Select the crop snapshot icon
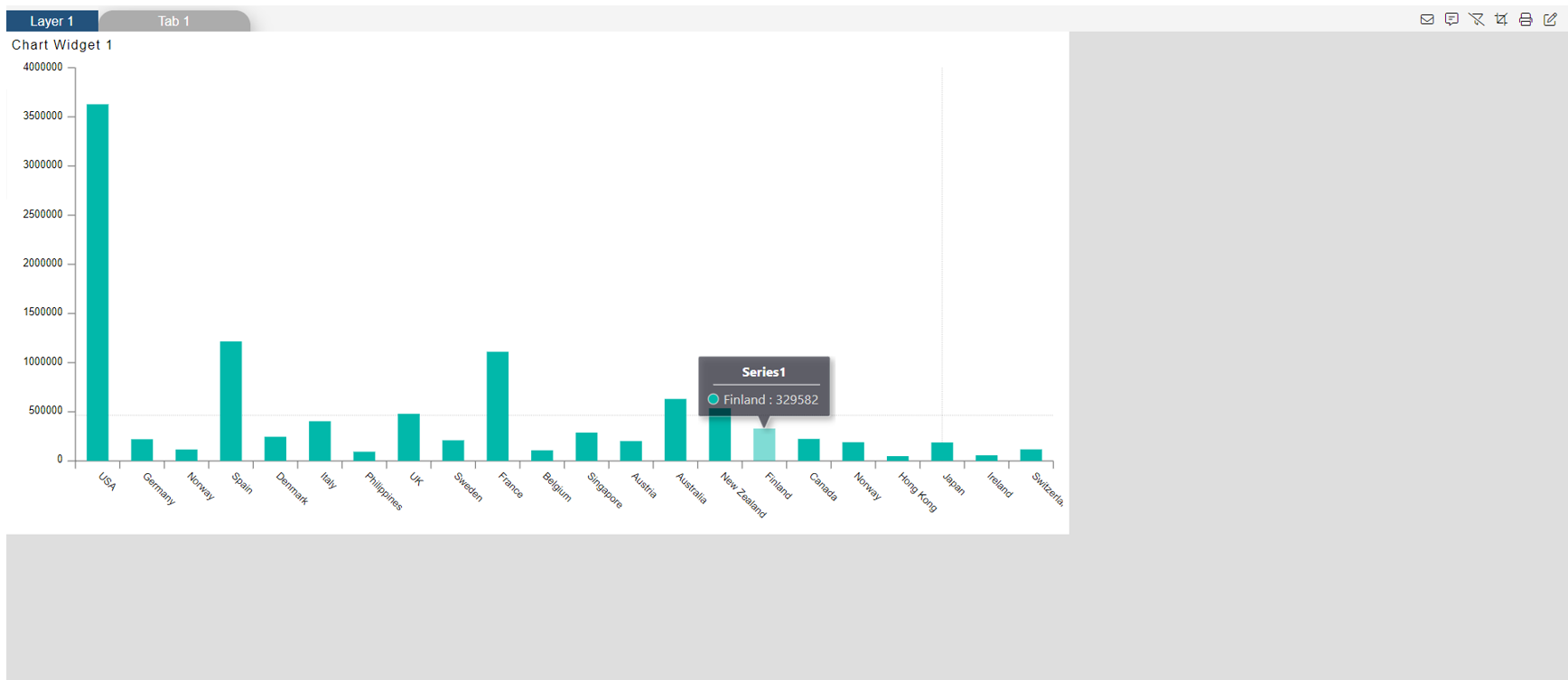Screen dimensions: 1568x680 point(1501,19)
